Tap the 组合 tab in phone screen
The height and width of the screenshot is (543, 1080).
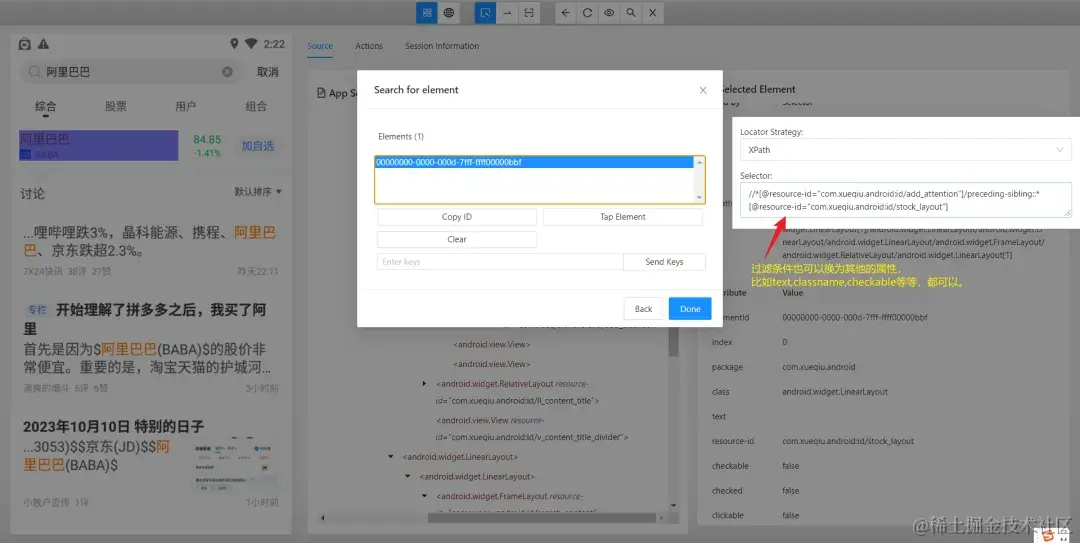tap(256, 106)
